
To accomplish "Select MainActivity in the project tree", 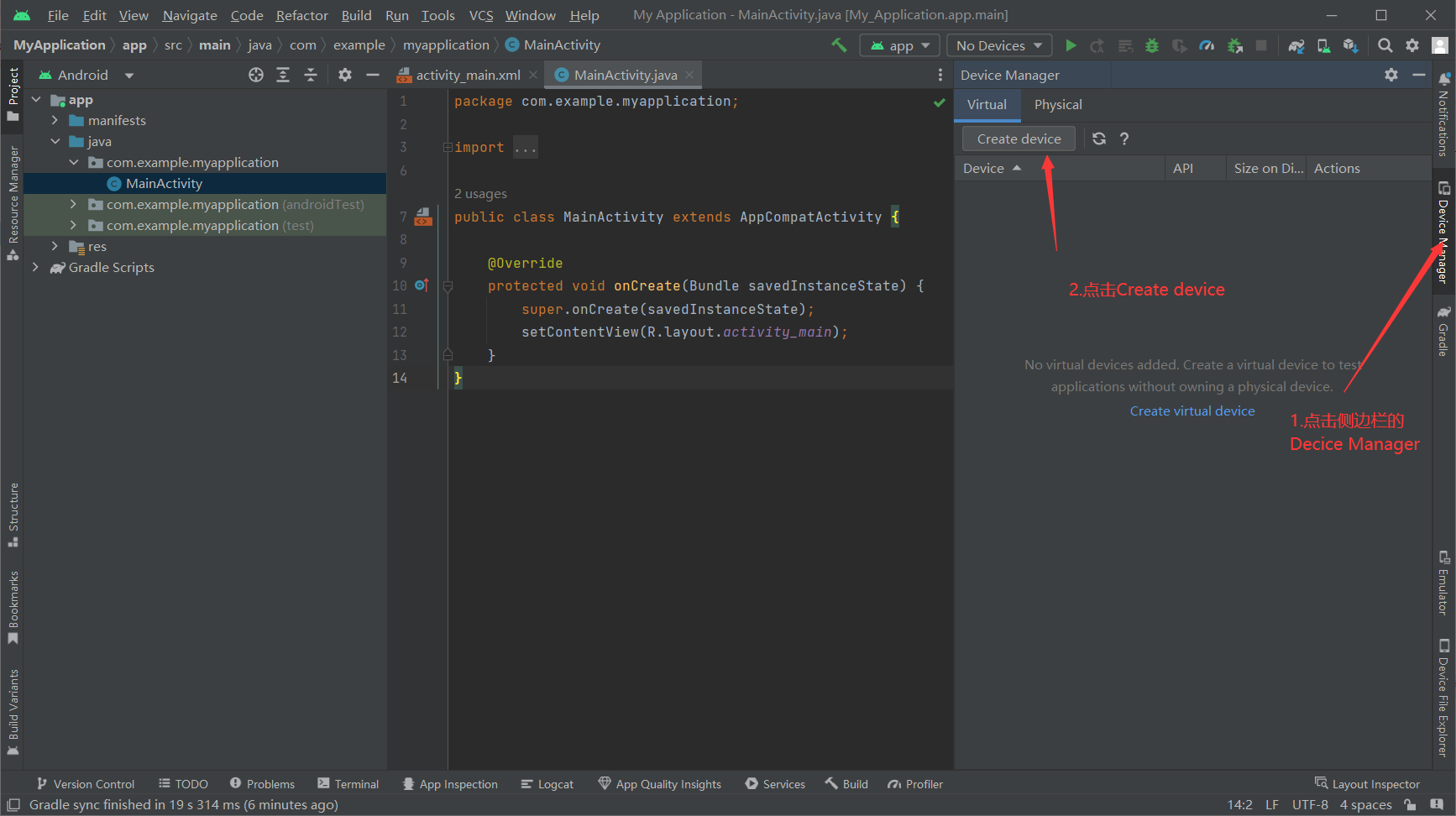I will click(x=164, y=184).
